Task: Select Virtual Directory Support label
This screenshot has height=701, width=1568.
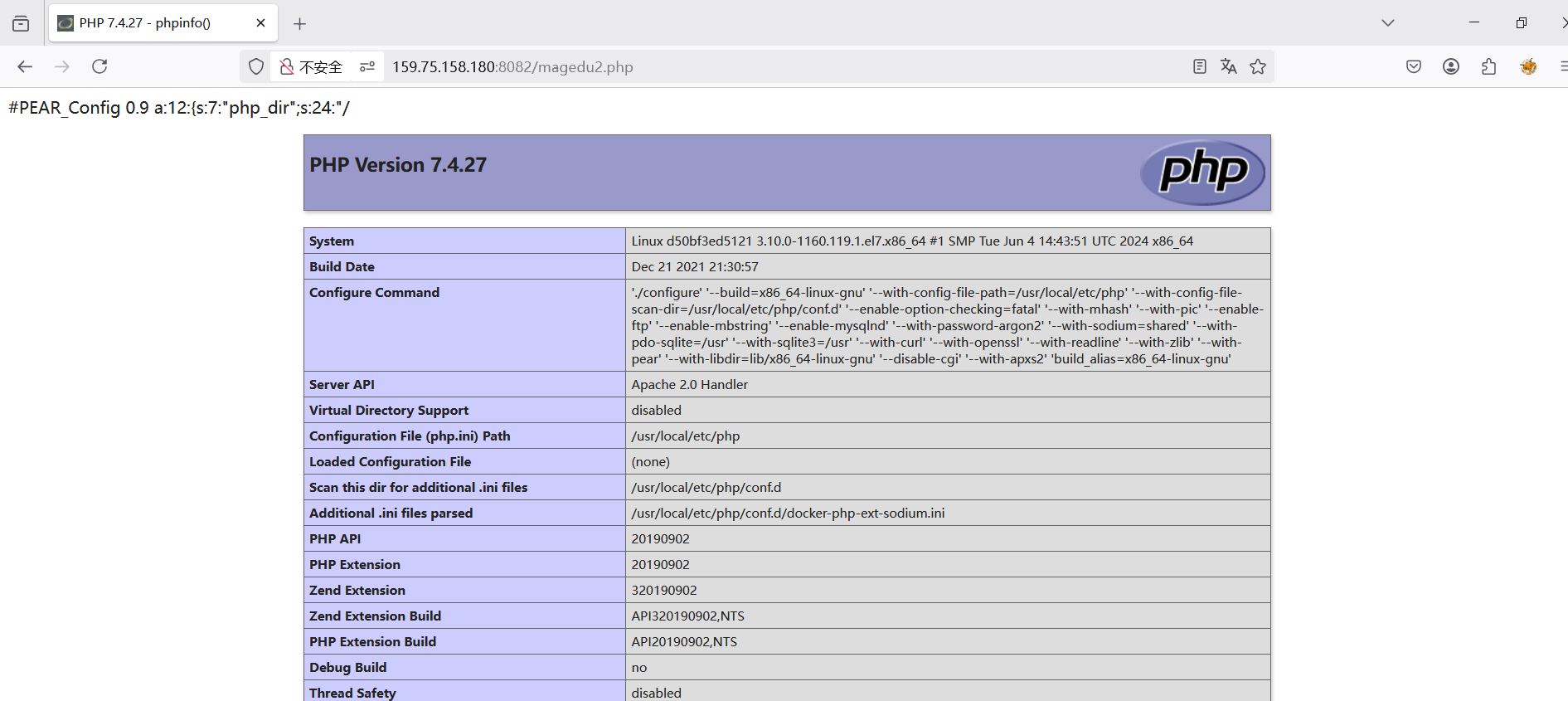Action: 389,411
